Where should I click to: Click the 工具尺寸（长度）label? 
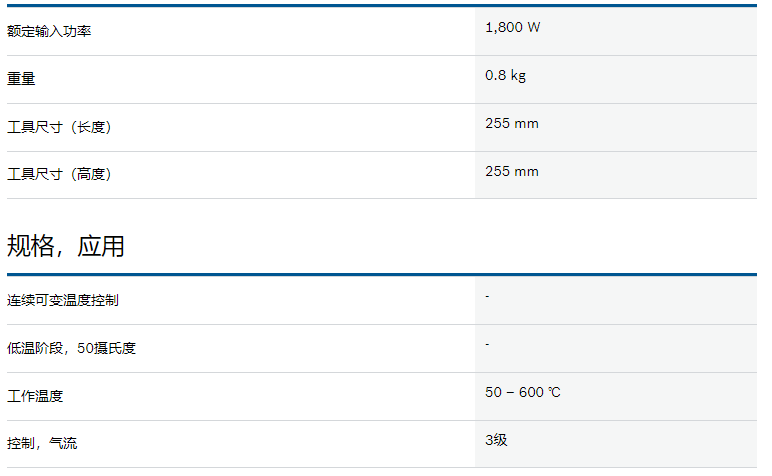[59, 127]
